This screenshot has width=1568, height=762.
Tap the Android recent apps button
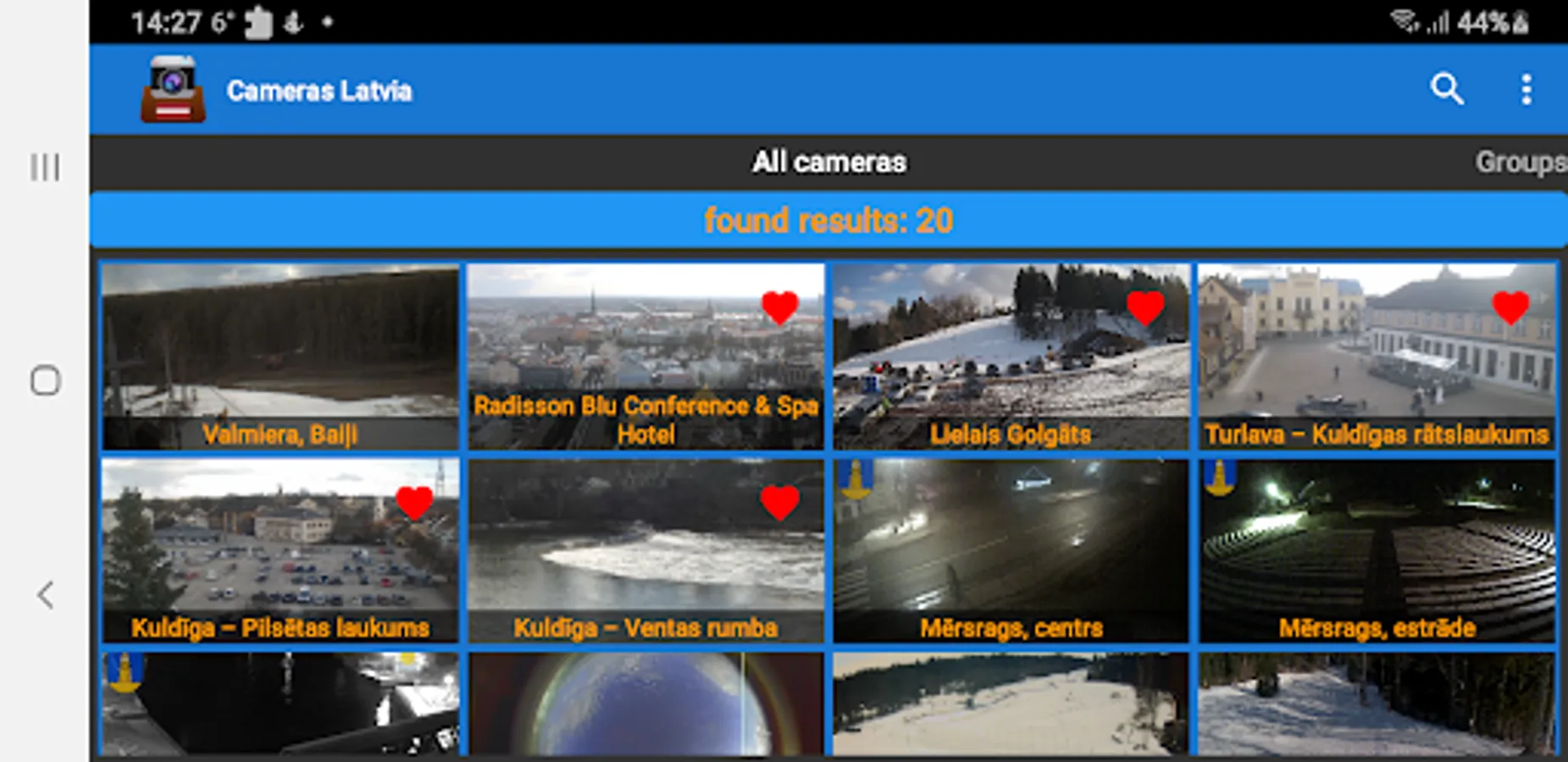(46, 167)
